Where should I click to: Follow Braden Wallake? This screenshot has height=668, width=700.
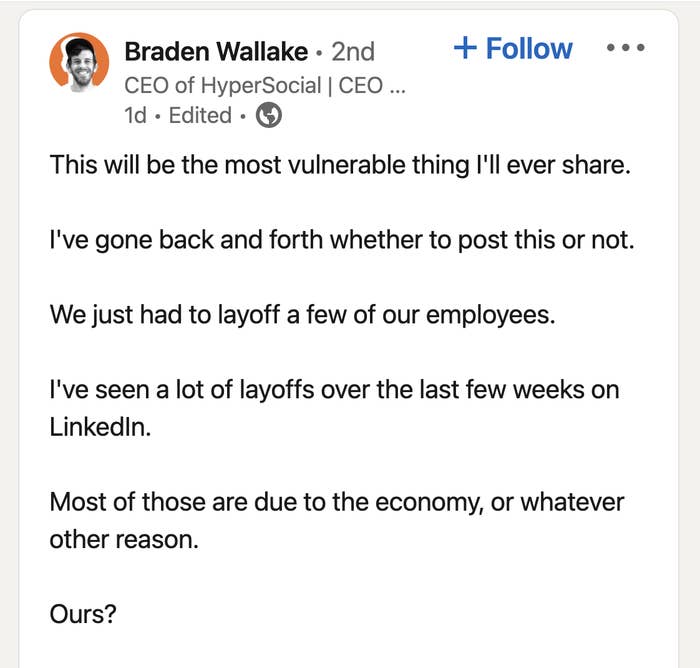coord(513,48)
